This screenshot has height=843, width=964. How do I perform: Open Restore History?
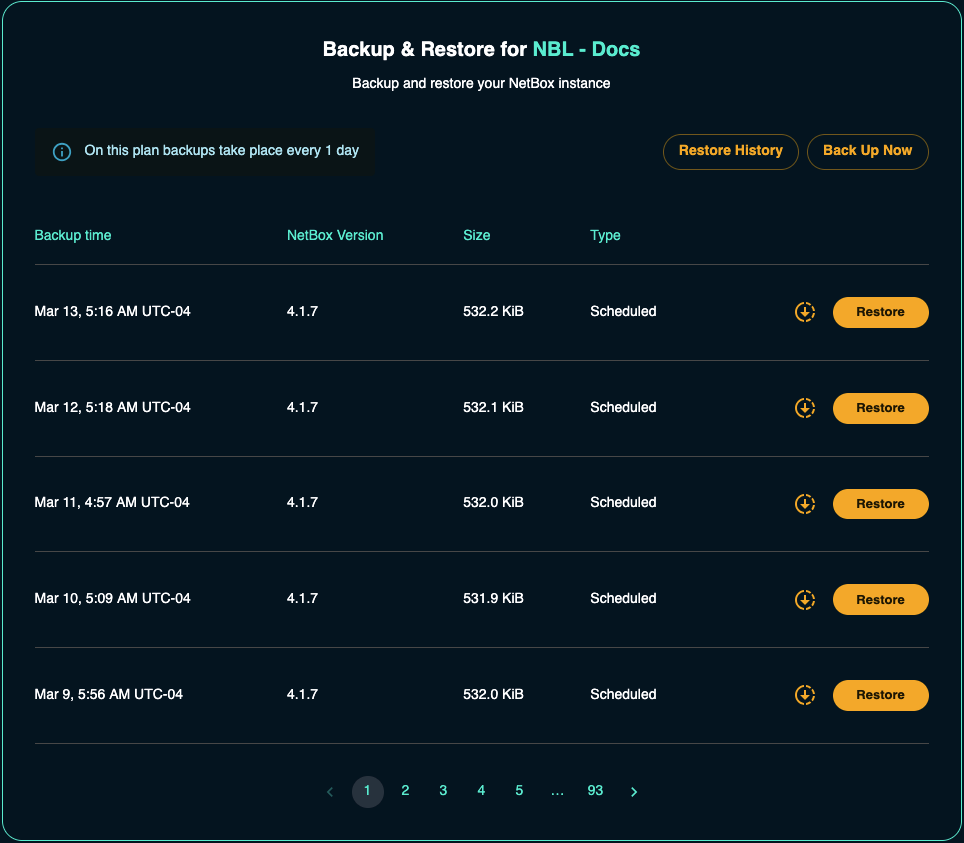tap(730, 151)
